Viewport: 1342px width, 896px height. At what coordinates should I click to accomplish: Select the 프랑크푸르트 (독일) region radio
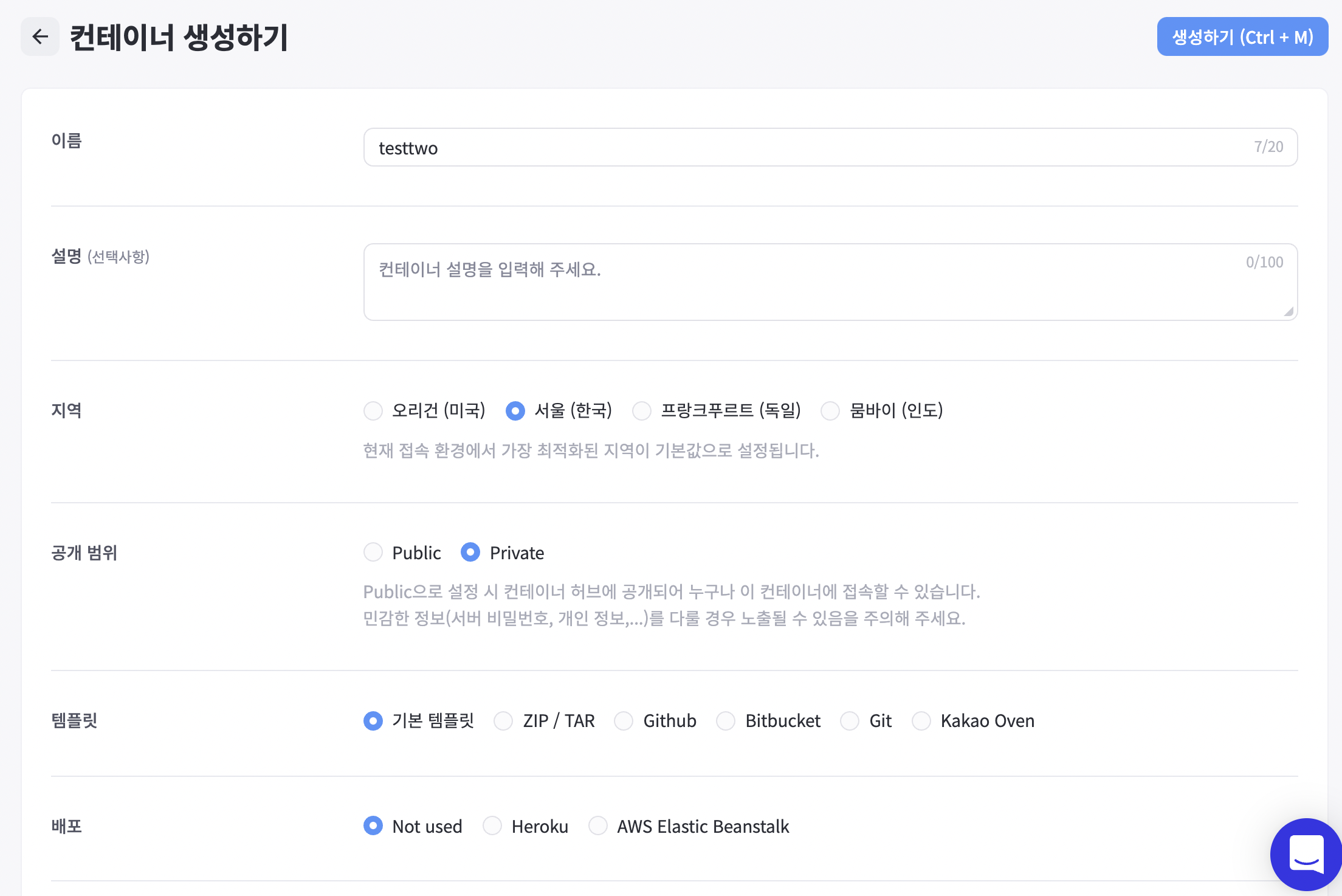point(642,411)
